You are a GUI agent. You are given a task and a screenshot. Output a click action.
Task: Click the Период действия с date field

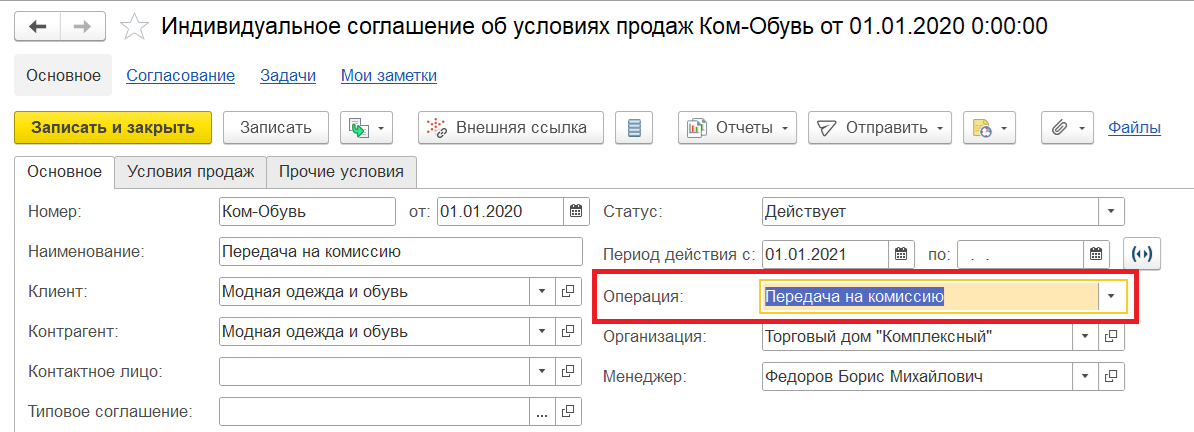pos(825,254)
